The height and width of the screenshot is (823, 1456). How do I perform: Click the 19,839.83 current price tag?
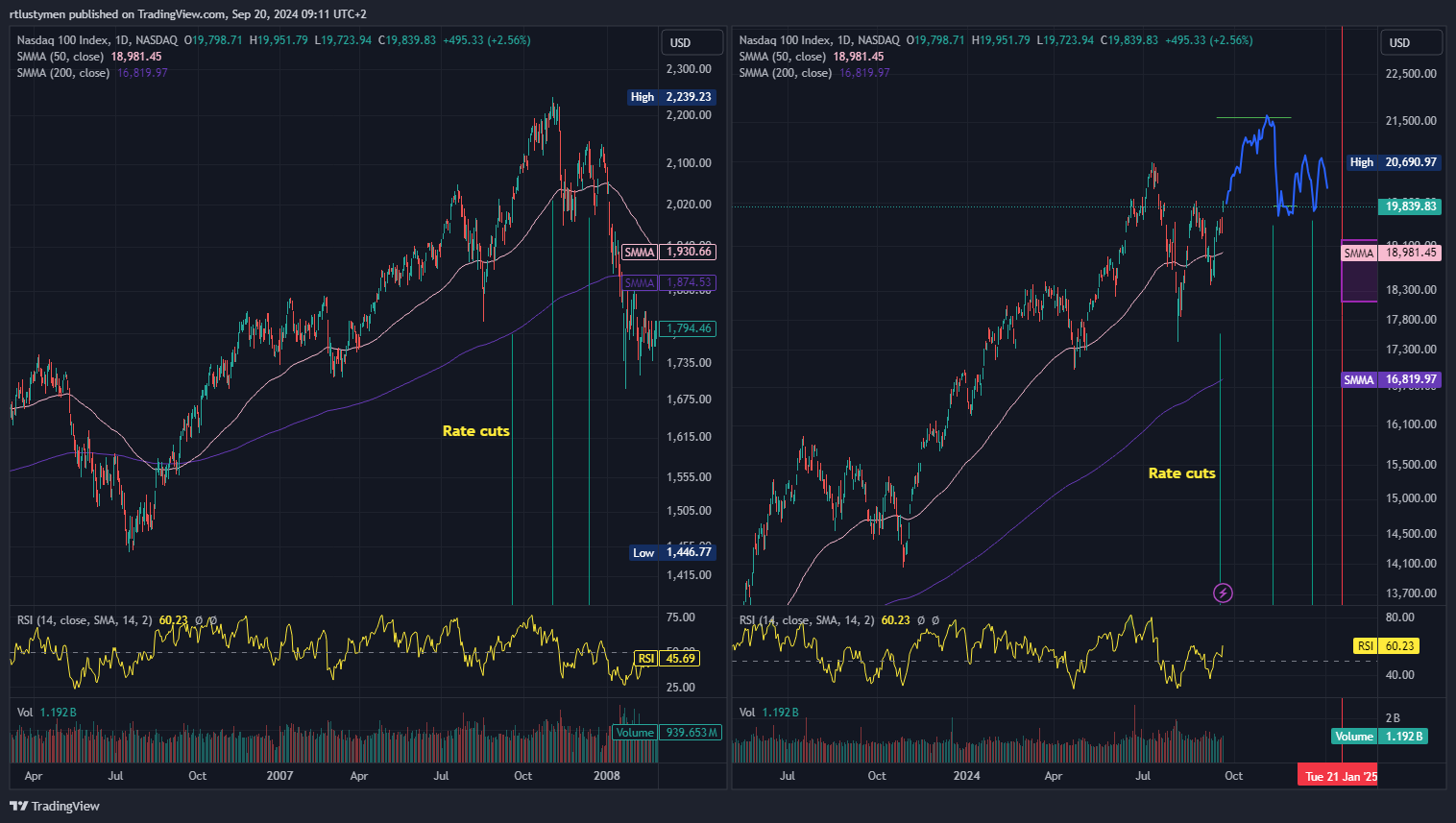[x=1410, y=206]
